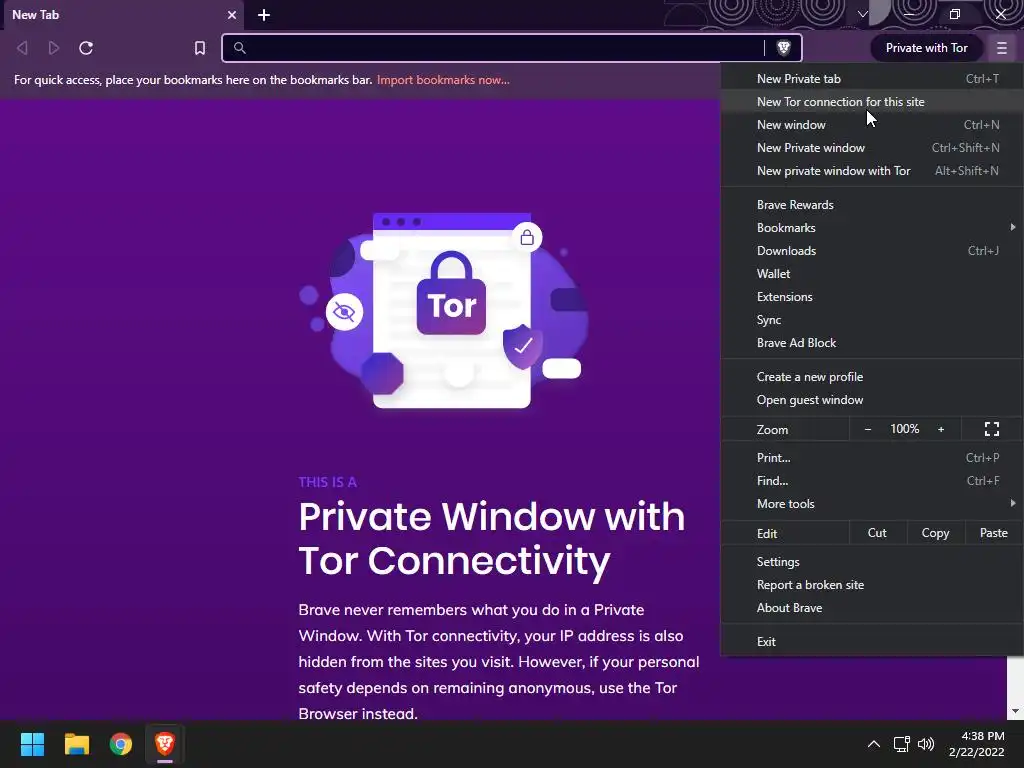Reload the current page
Viewport: 1024px width, 768px height.
pos(86,48)
